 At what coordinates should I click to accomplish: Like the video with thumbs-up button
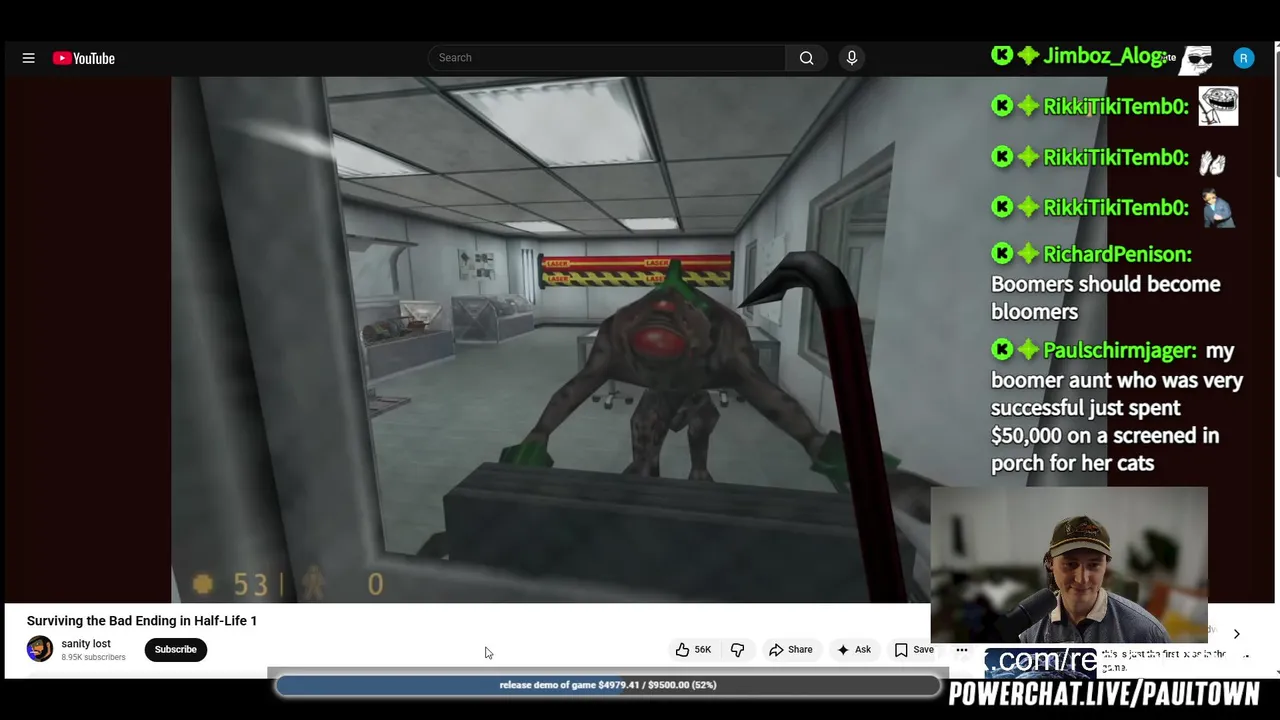[x=693, y=650]
